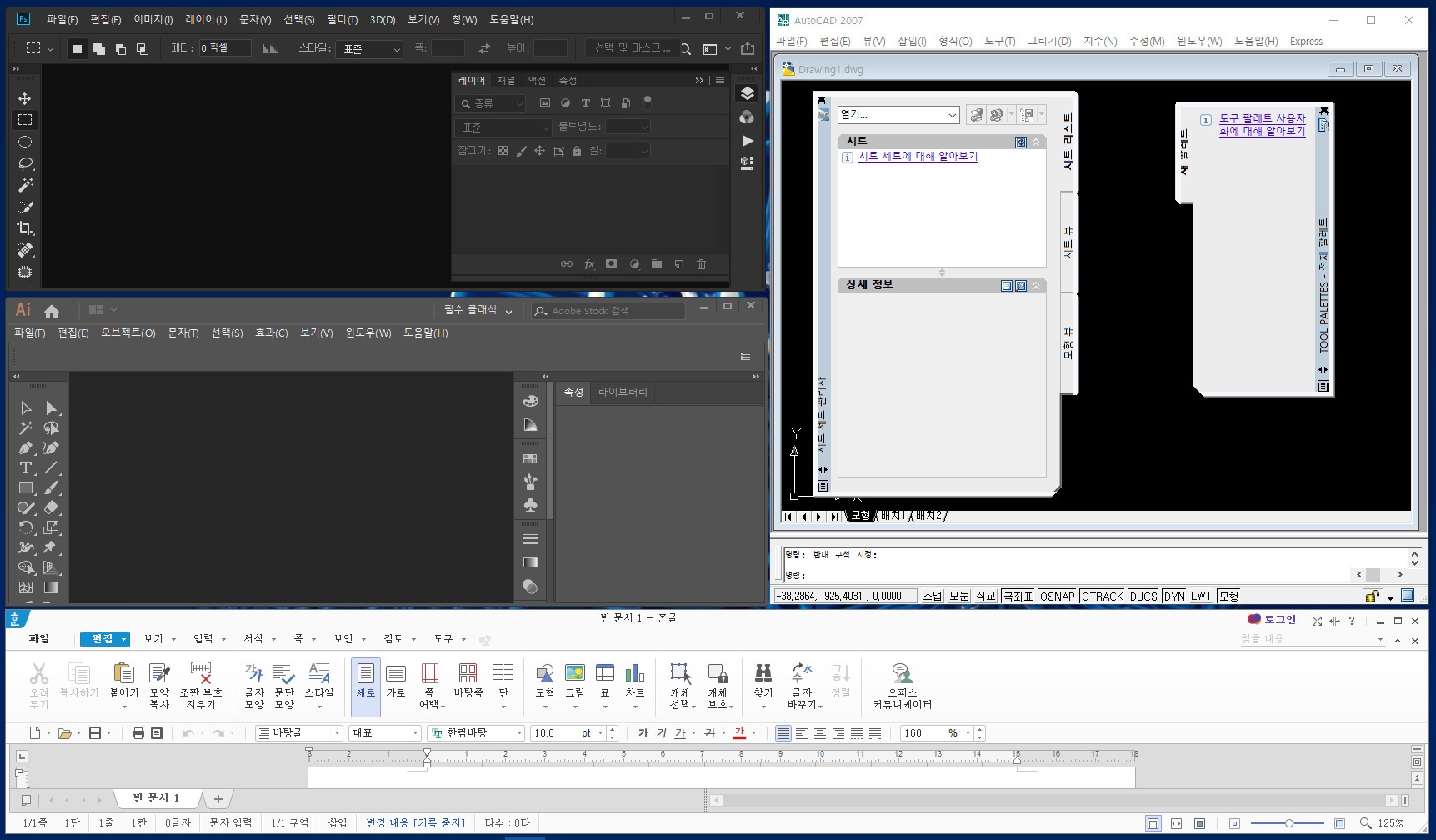Click the Adobe Stock search field in Illustrator
The width and height of the screenshot is (1436, 840).
pyautogui.click(x=608, y=311)
